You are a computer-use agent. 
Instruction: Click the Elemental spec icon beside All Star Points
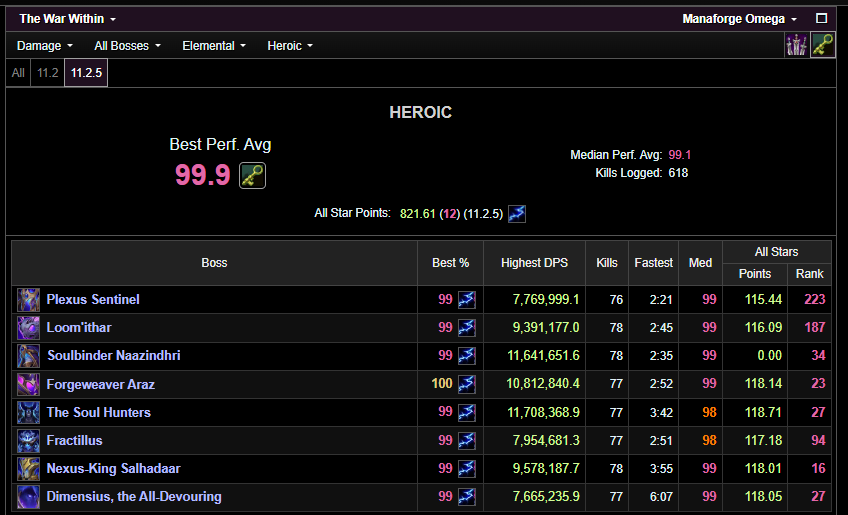[x=516, y=214]
